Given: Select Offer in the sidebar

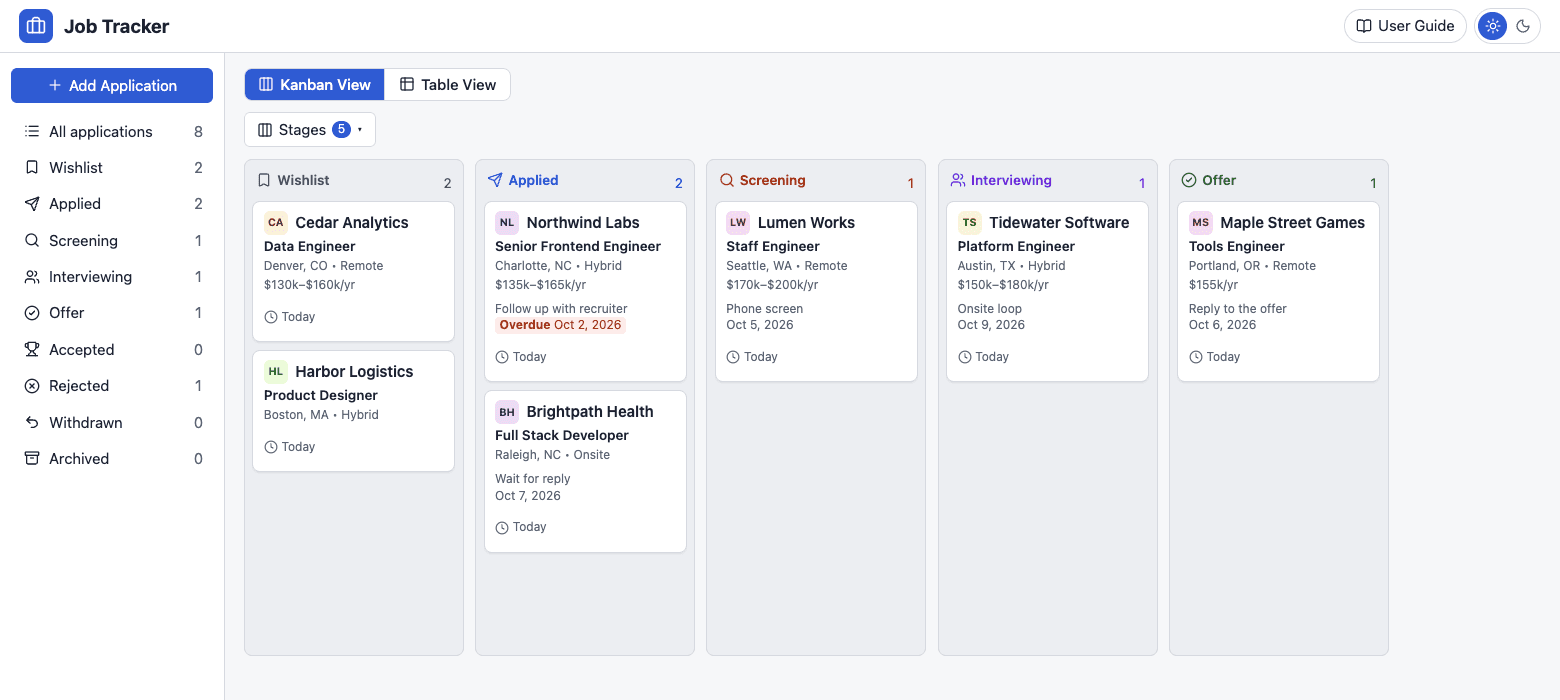Looking at the screenshot, I should pos(112,313).
